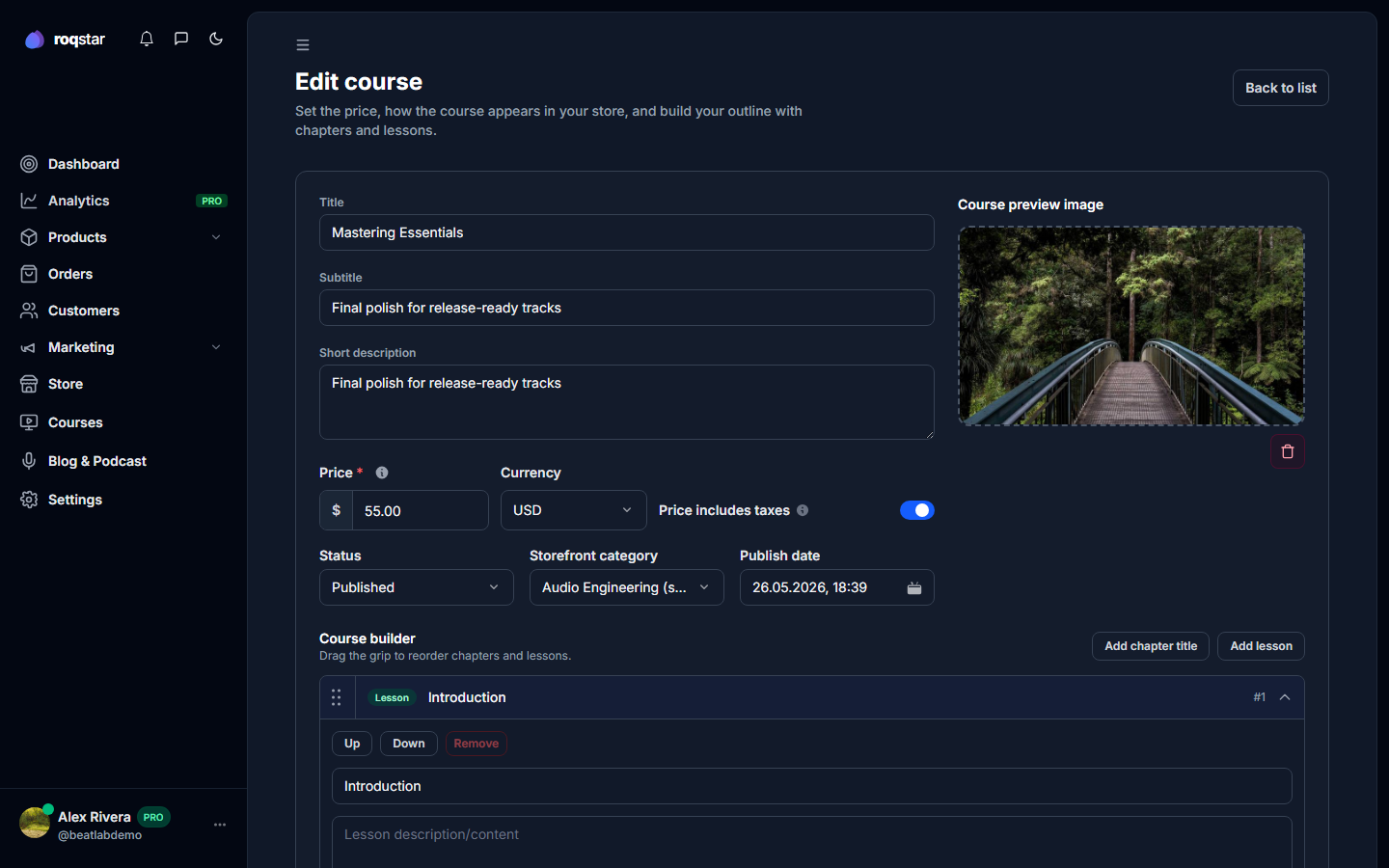Click the dollar sign price prefix

click(337, 510)
